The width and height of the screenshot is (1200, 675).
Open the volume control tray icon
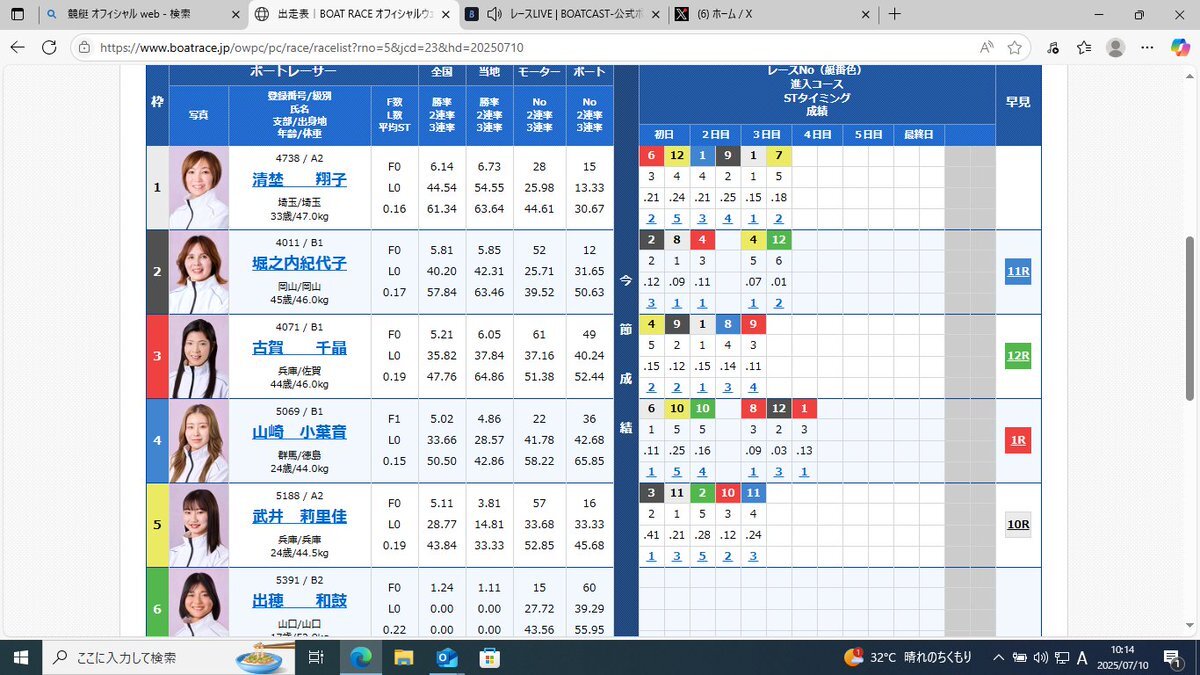point(1039,657)
